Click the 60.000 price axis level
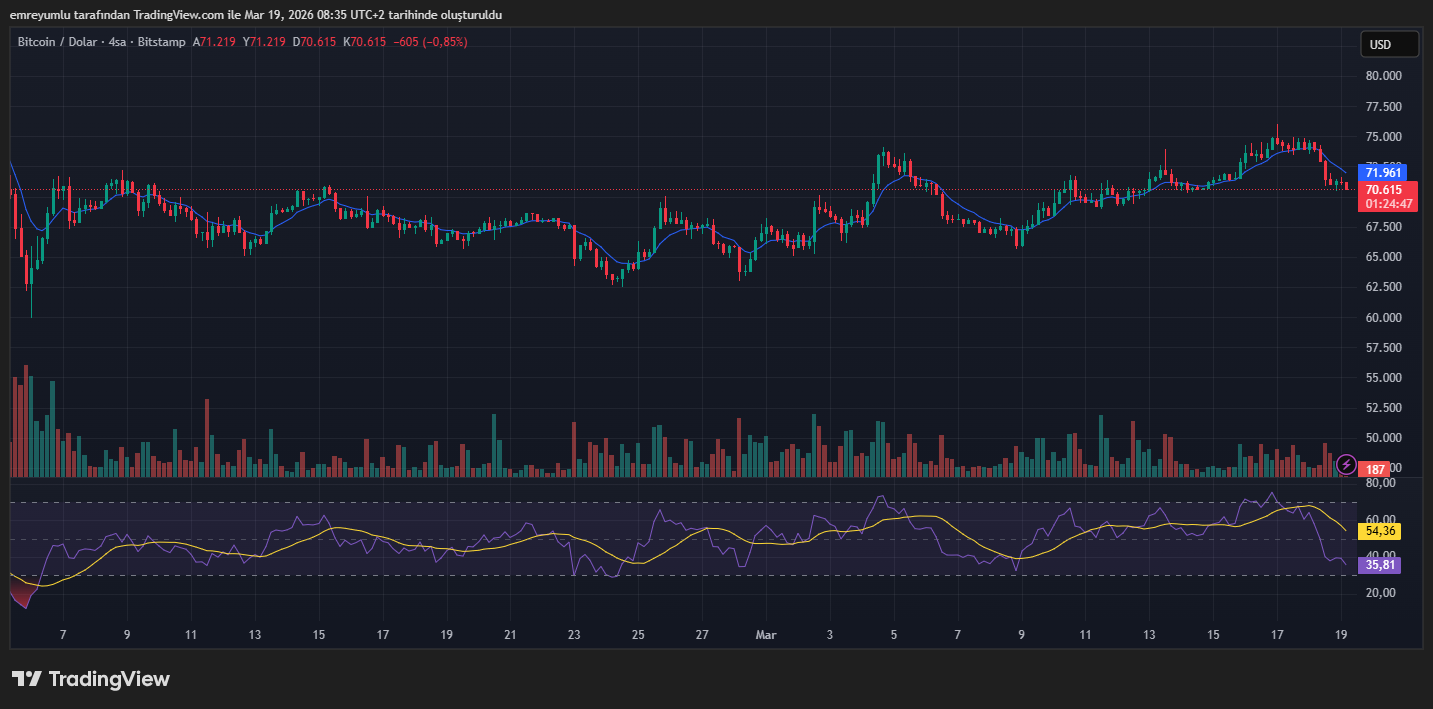 point(1383,318)
